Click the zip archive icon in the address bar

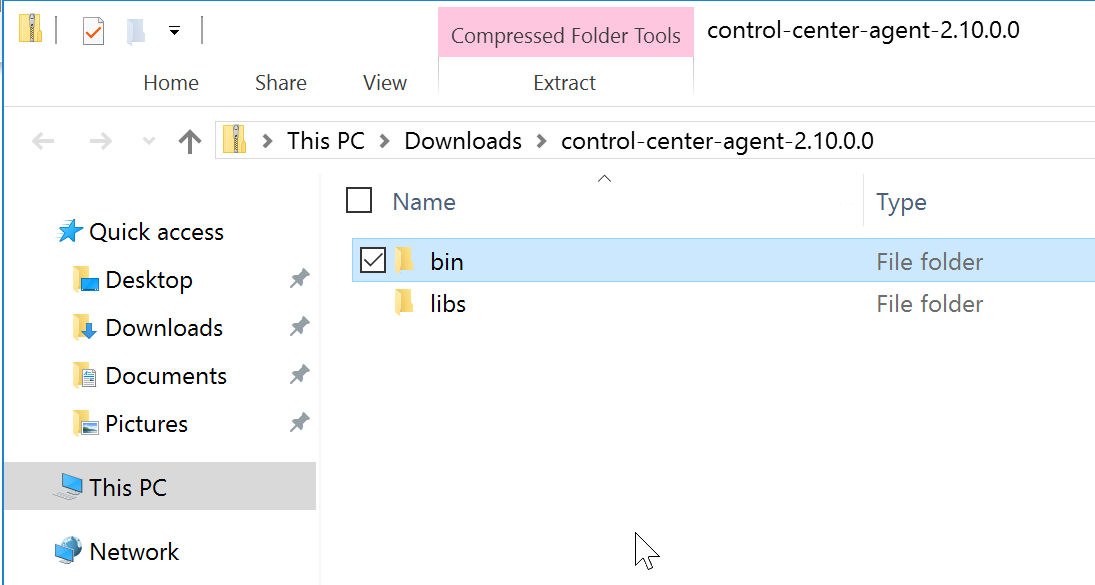(233, 140)
